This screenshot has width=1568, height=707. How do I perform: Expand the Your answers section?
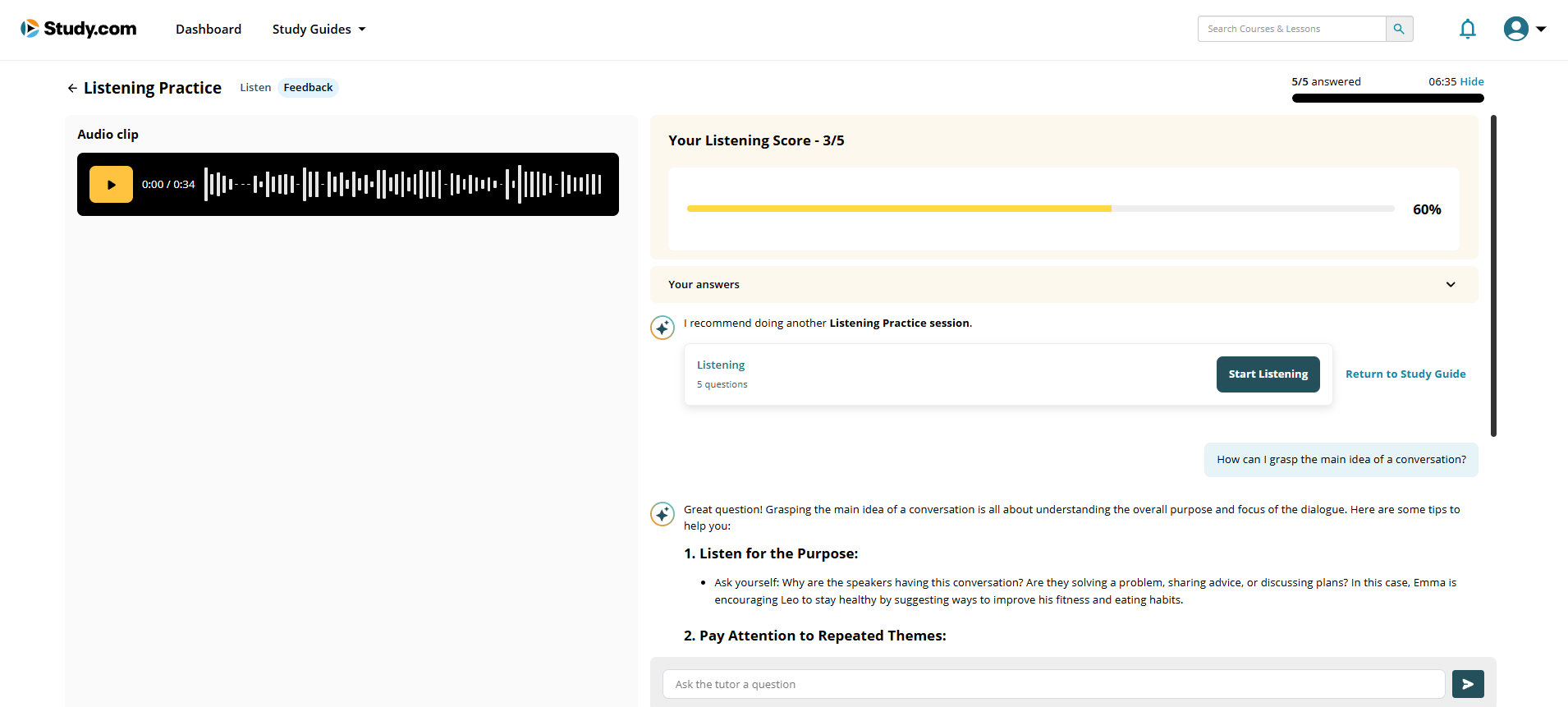pyautogui.click(x=1450, y=285)
